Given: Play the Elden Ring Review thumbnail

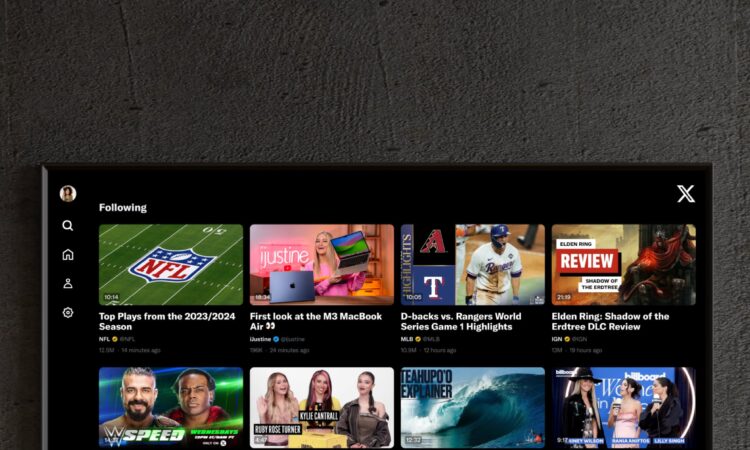Looking at the screenshot, I should (x=624, y=264).
